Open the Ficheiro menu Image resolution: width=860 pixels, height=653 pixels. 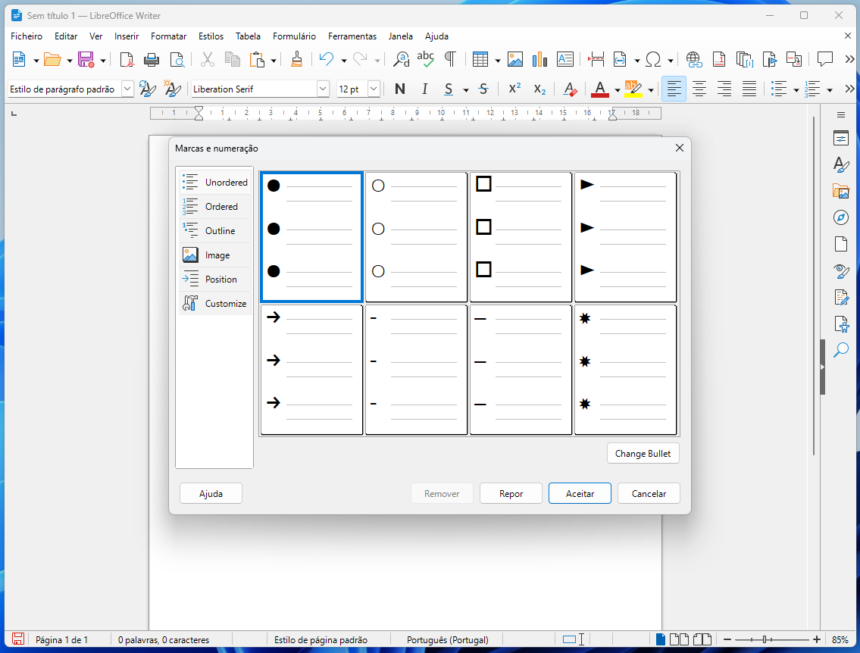[26, 36]
